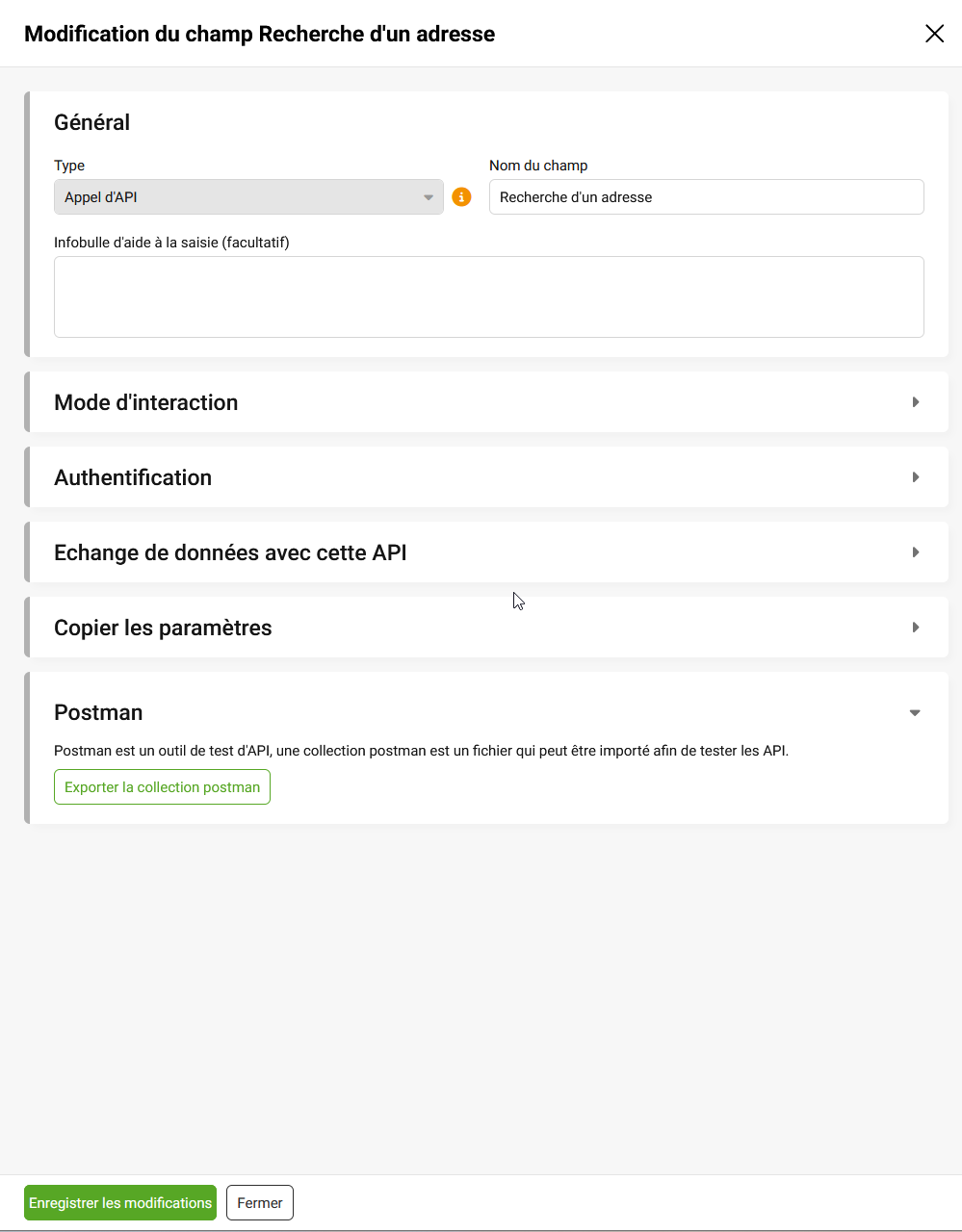
Task: Click the Echange de données arrow icon
Action: coord(916,552)
